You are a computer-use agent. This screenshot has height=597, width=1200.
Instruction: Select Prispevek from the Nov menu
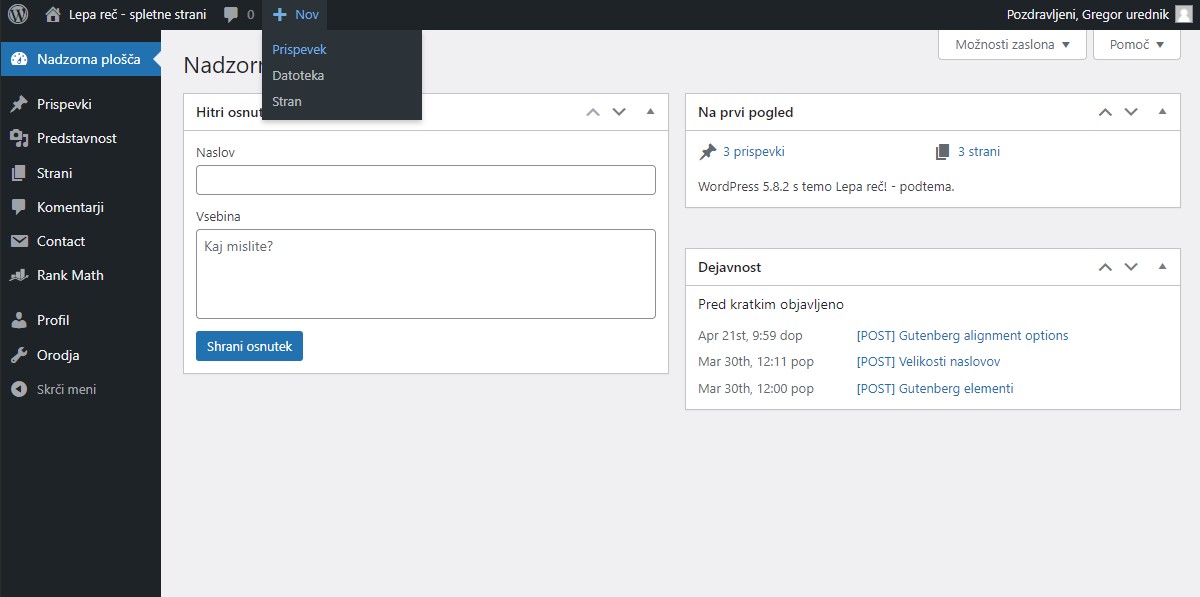tap(299, 49)
